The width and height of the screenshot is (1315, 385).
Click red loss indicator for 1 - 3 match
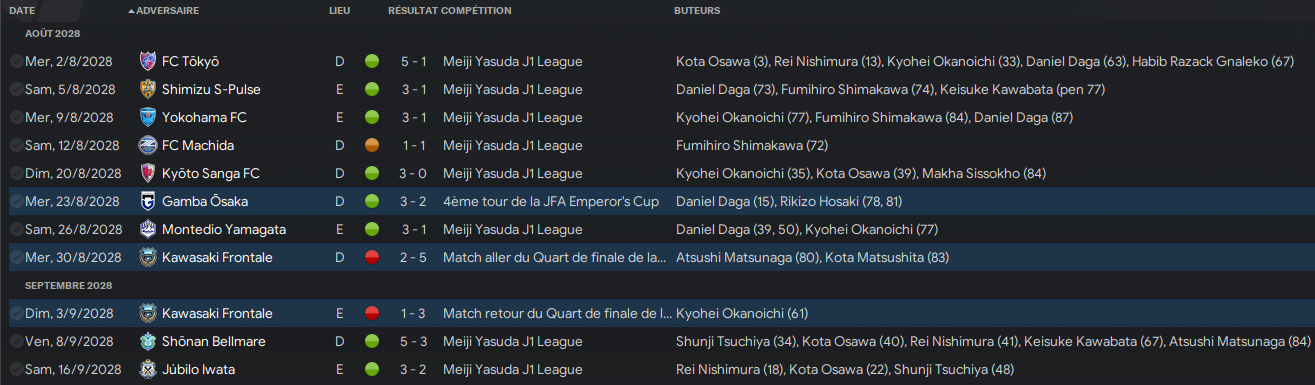372,313
